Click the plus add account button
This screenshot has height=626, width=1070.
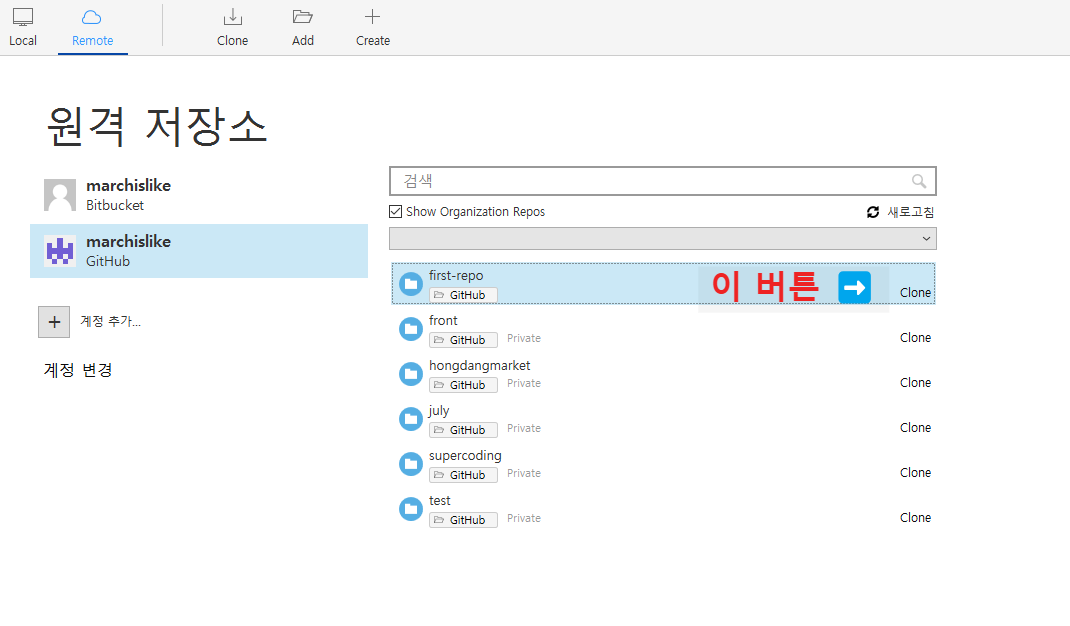[54, 322]
